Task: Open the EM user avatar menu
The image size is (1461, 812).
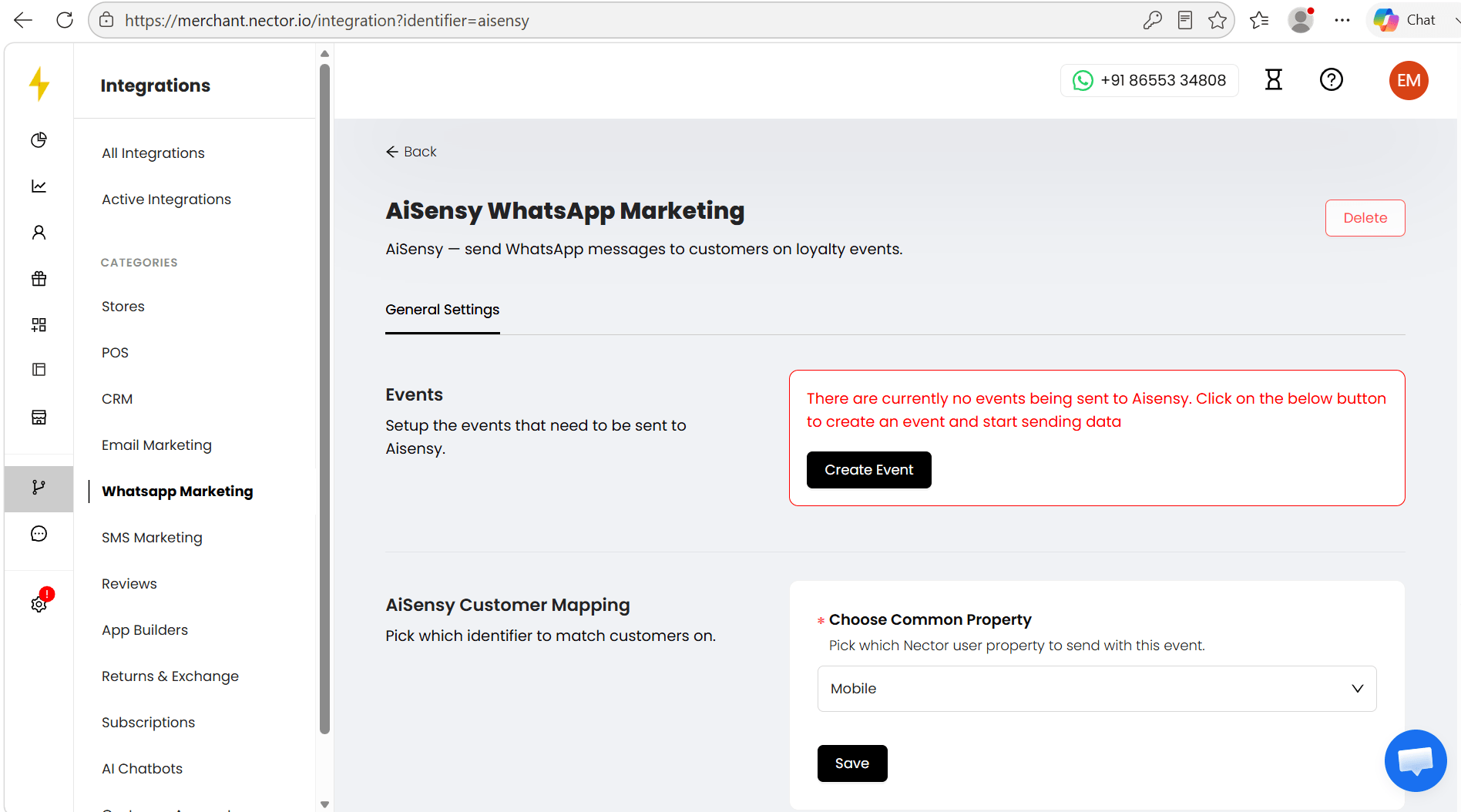Action: coord(1409,80)
